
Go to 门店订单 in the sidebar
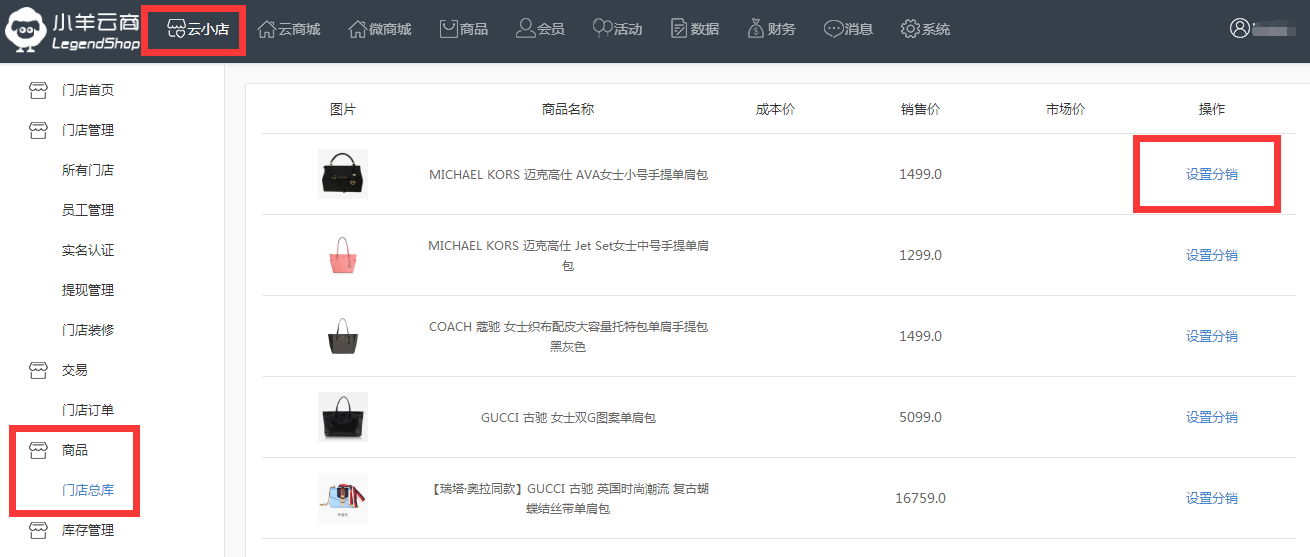[x=87, y=410]
